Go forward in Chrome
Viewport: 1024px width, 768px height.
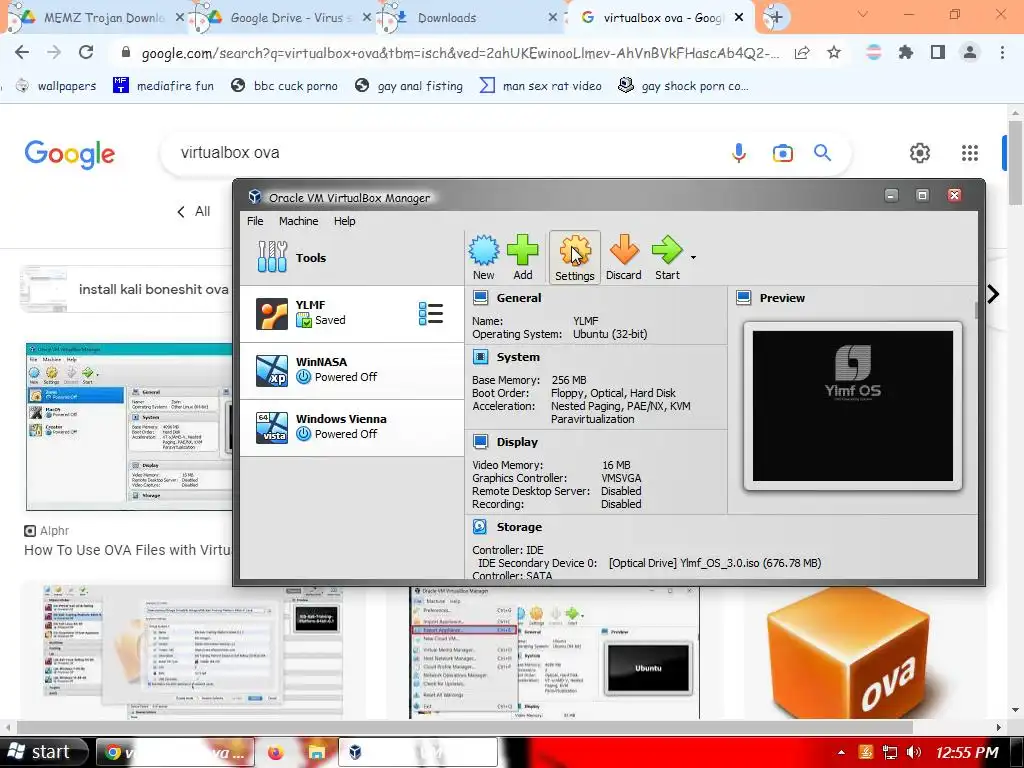(54, 52)
